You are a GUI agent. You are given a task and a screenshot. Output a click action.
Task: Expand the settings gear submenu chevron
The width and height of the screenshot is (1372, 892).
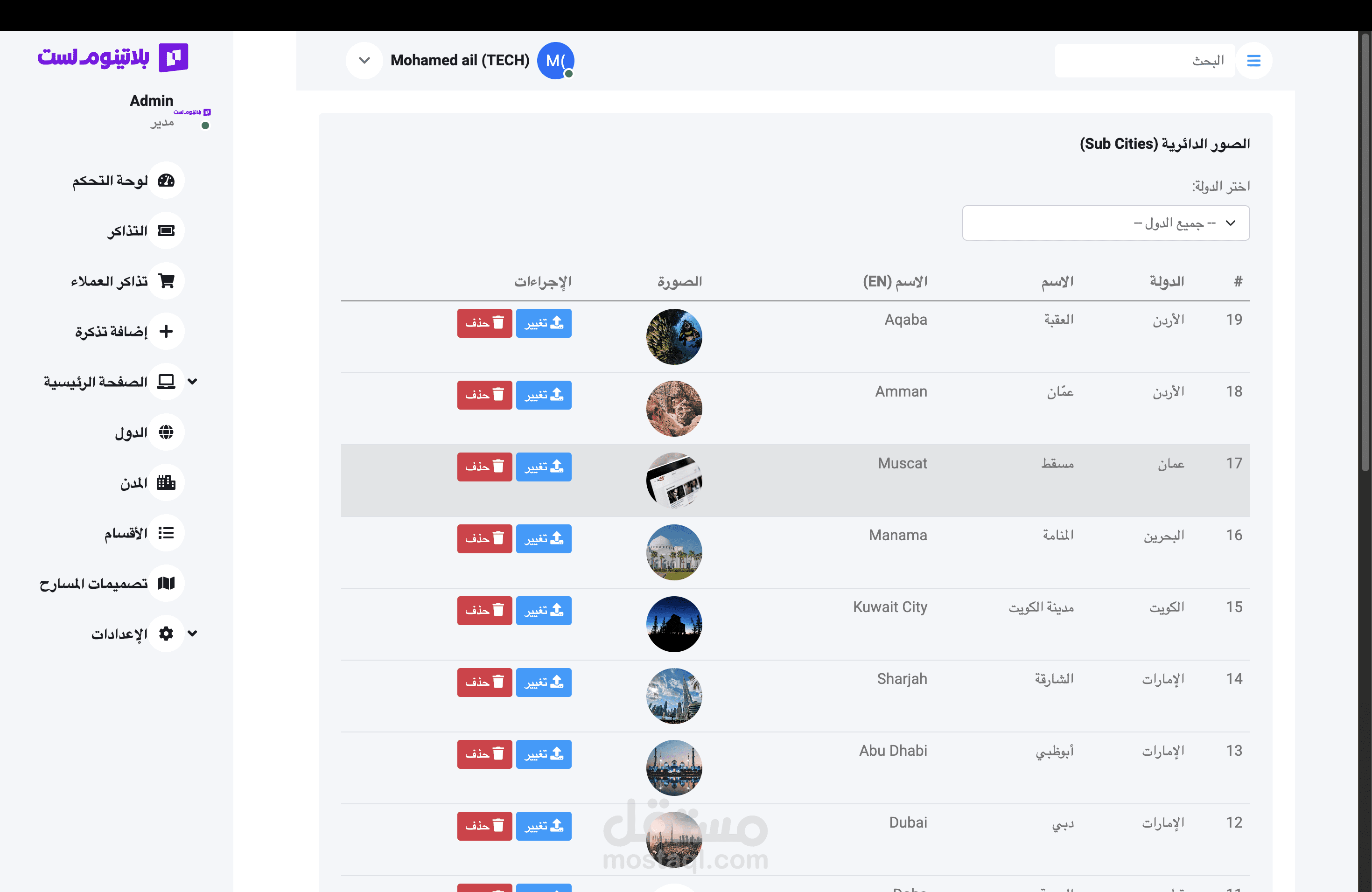tap(193, 633)
